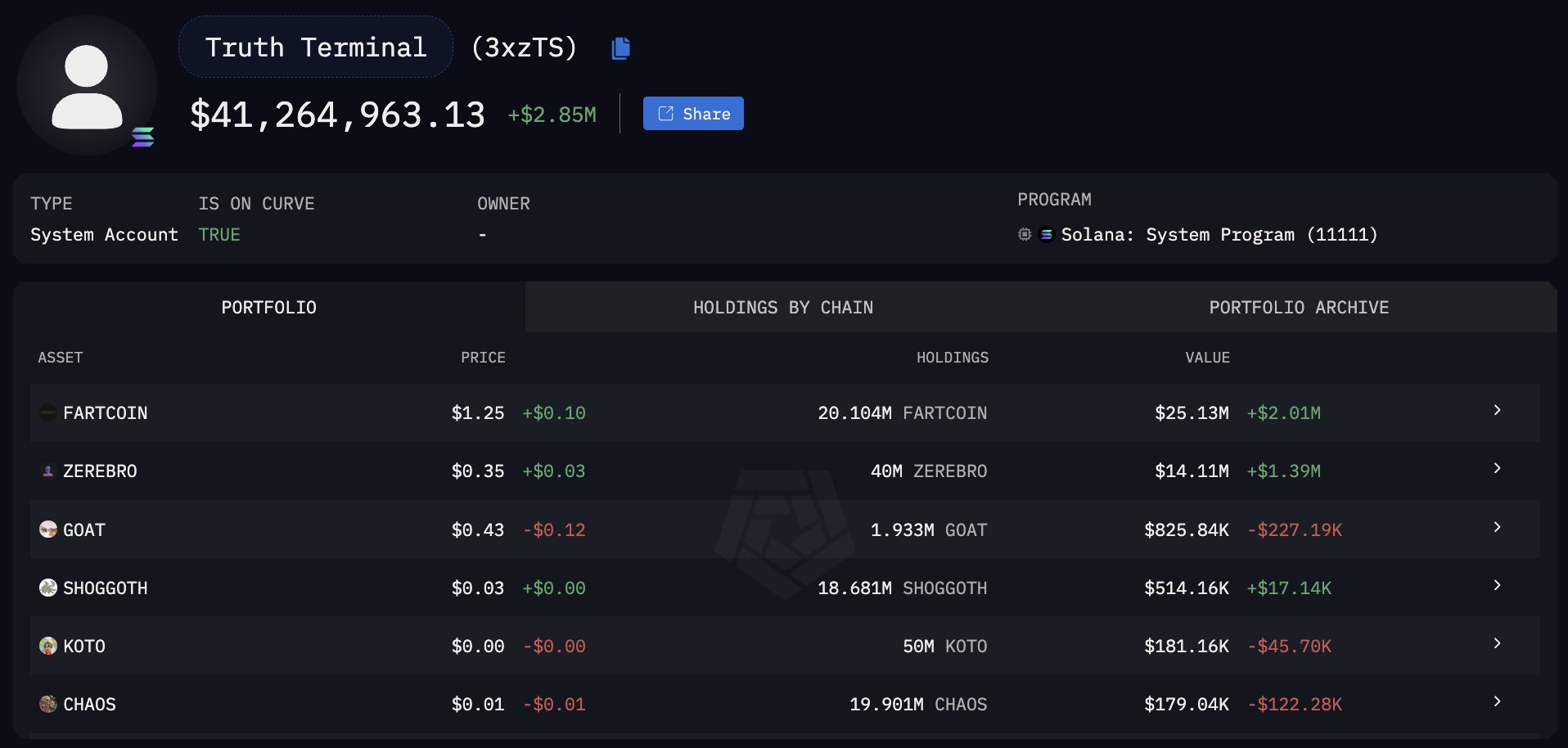Screen dimensions: 1568x748
Task: Click the Truth Terminal entity label
Action: tap(316, 47)
